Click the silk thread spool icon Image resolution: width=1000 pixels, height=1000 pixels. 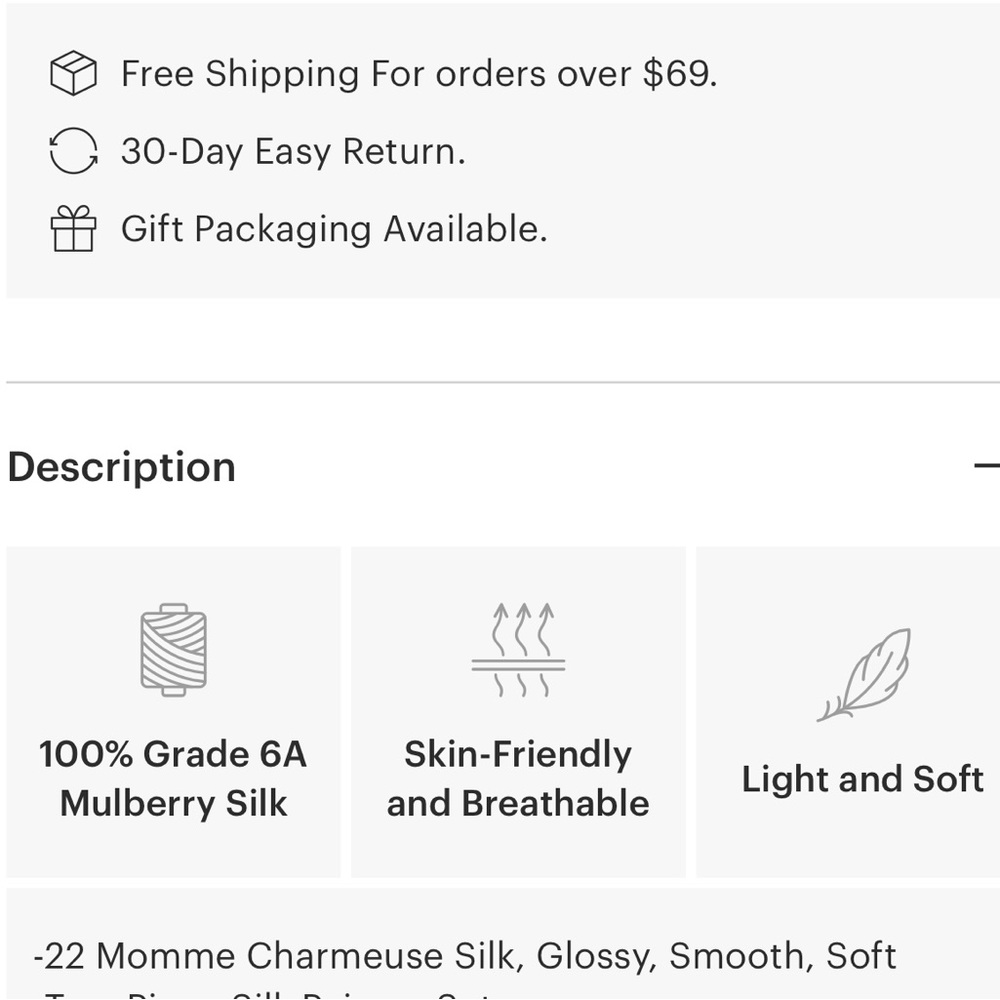173,650
